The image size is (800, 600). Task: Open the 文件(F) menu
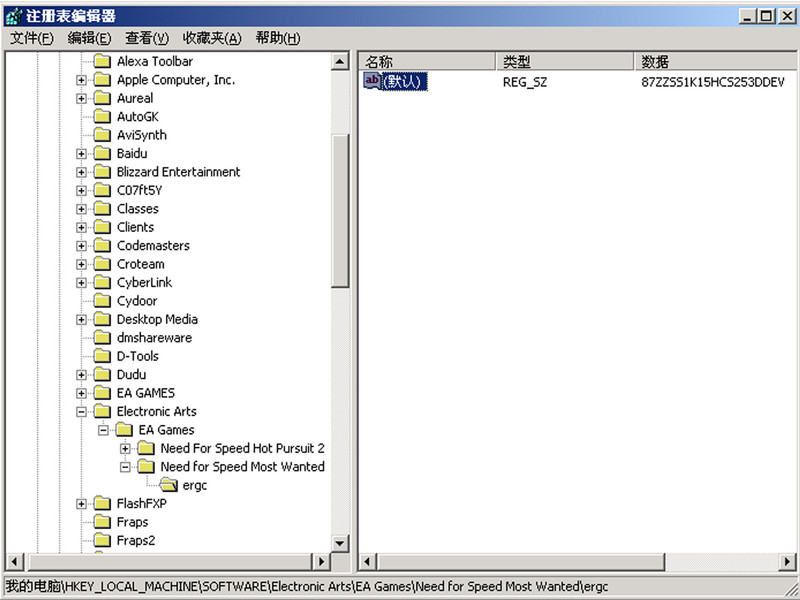tap(32, 38)
